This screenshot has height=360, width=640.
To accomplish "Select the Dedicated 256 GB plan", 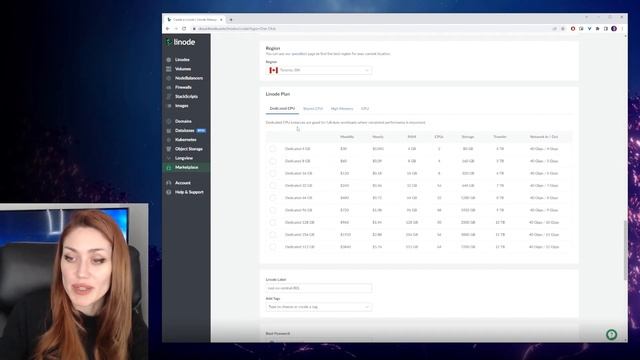I will pos(272,235).
